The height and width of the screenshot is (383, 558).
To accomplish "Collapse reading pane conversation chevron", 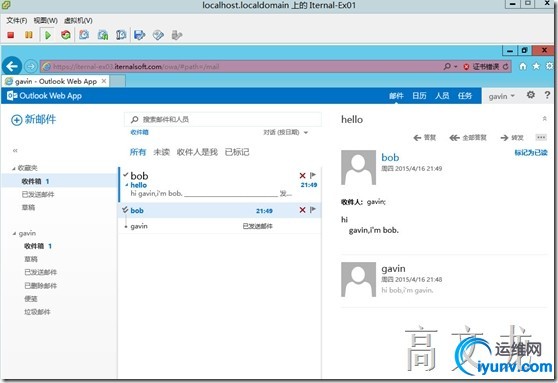I will (x=544, y=119).
